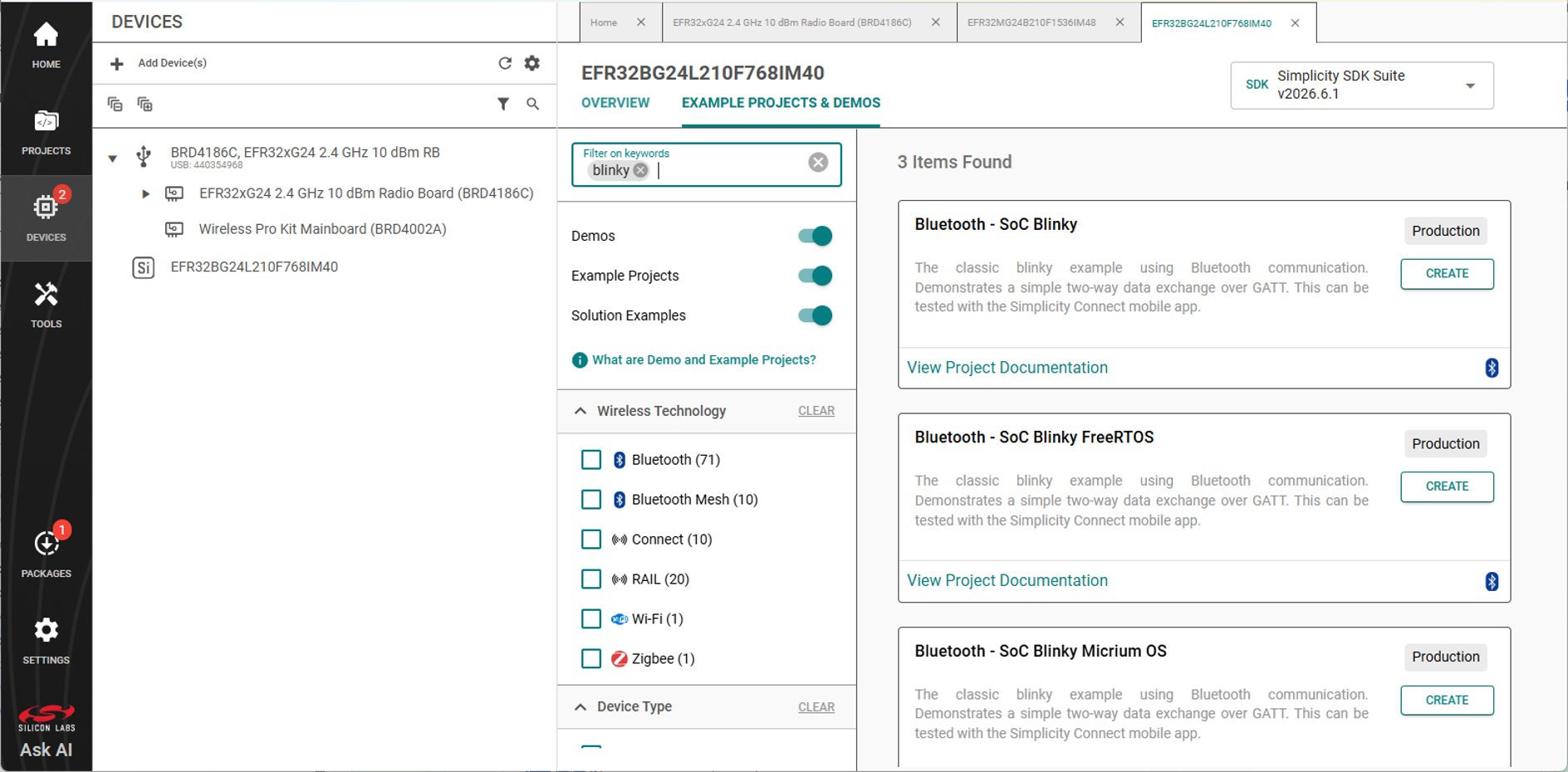Toggle the Demos switch
The height and width of the screenshot is (772, 1568).
(x=815, y=236)
